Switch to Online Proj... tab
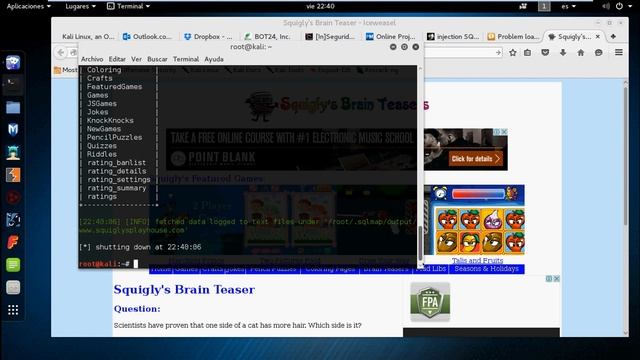Image resolution: width=640 pixels, height=360 pixels. click(x=391, y=36)
